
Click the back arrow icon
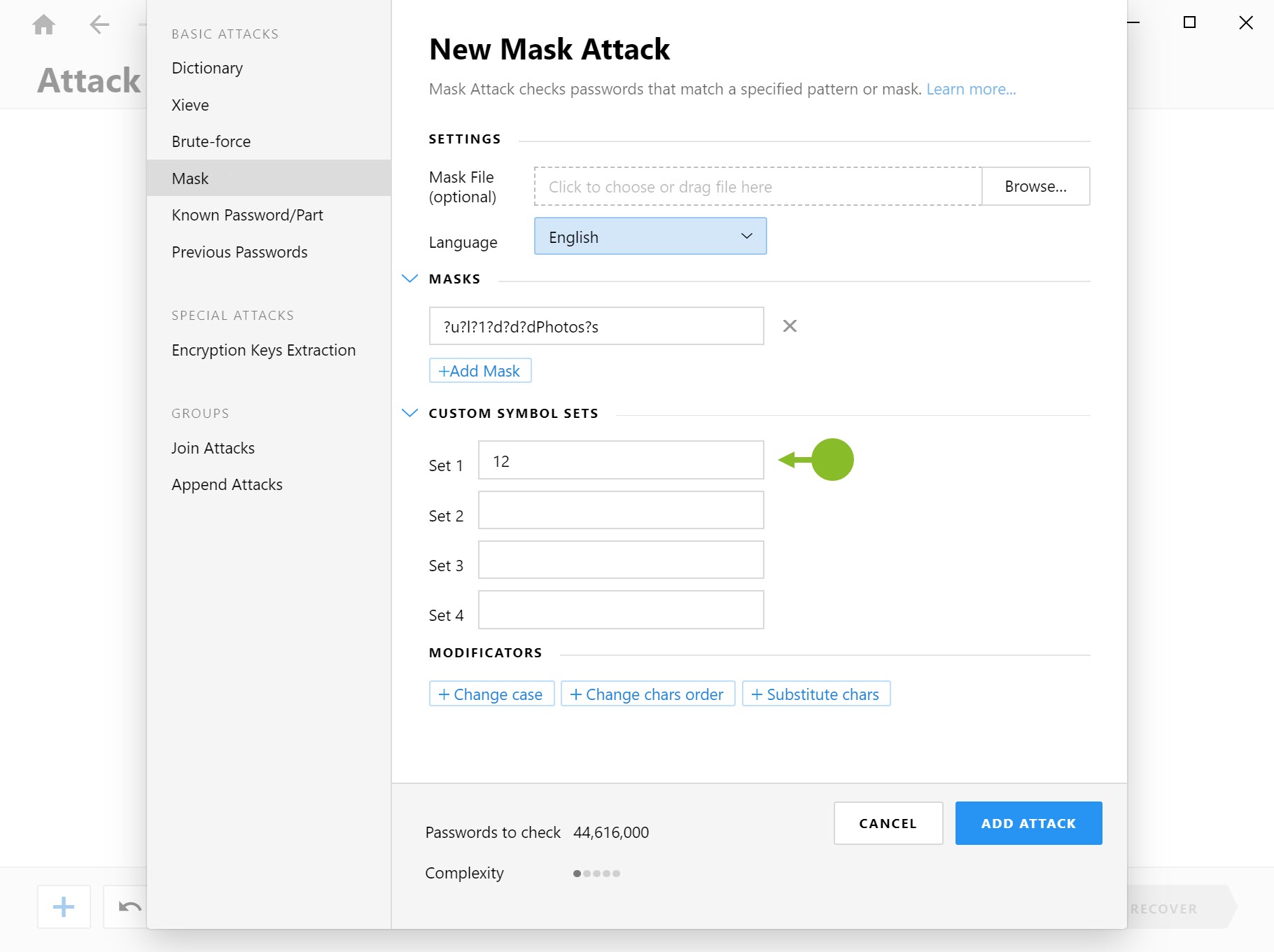99,24
